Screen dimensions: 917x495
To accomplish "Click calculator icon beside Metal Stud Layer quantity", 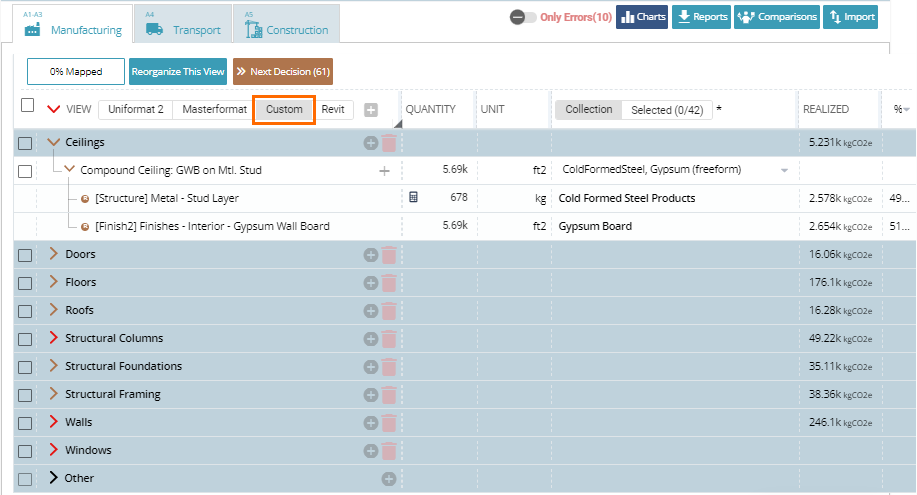I will point(414,198).
